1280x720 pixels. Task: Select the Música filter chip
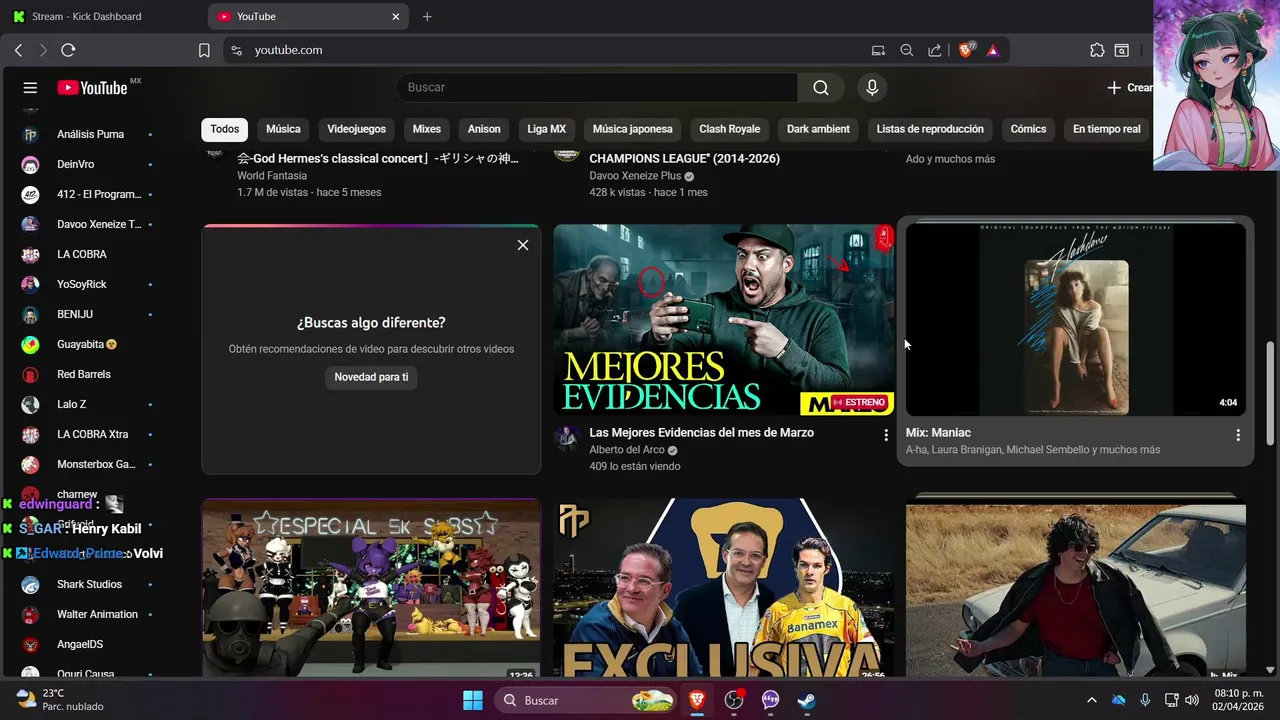click(283, 129)
